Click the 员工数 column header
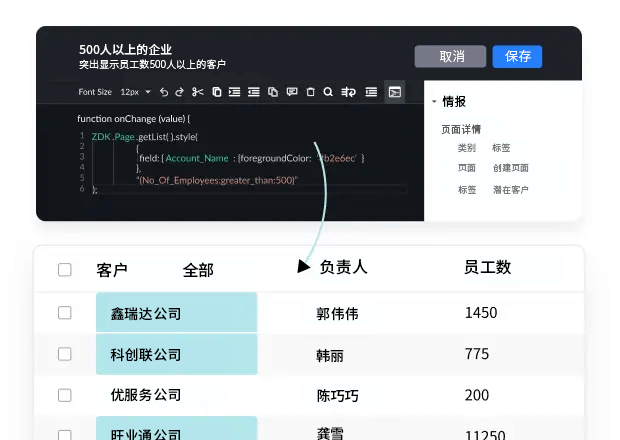The image size is (620, 440). [488, 267]
